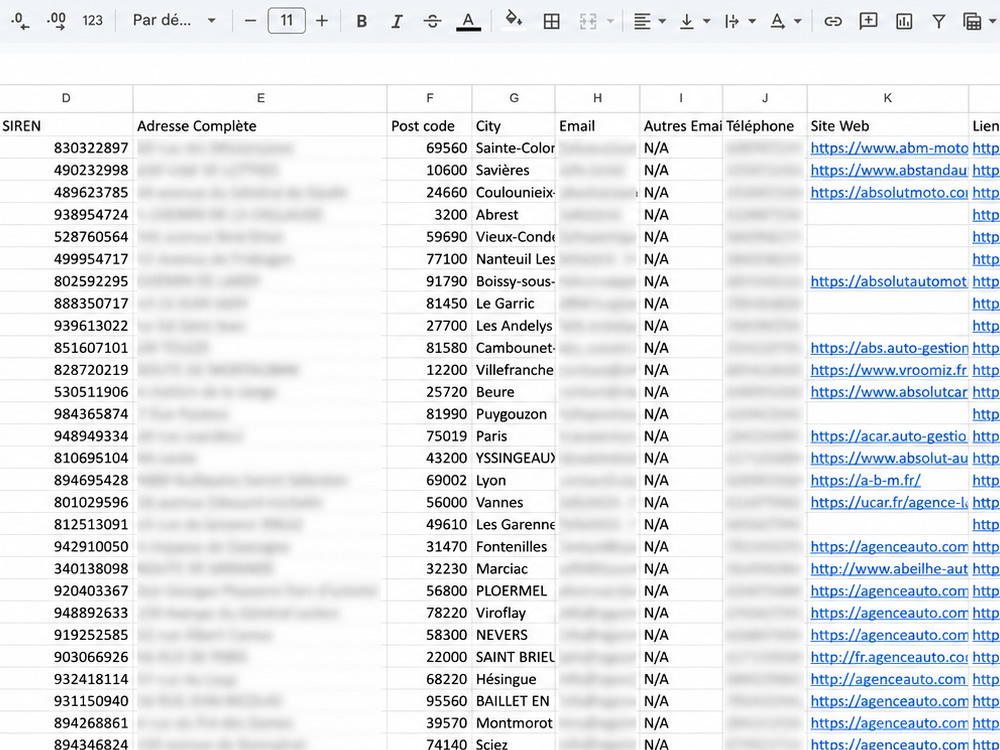This screenshot has width=1000, height=750.
Task: Select column H header
Action: [598, 98]
